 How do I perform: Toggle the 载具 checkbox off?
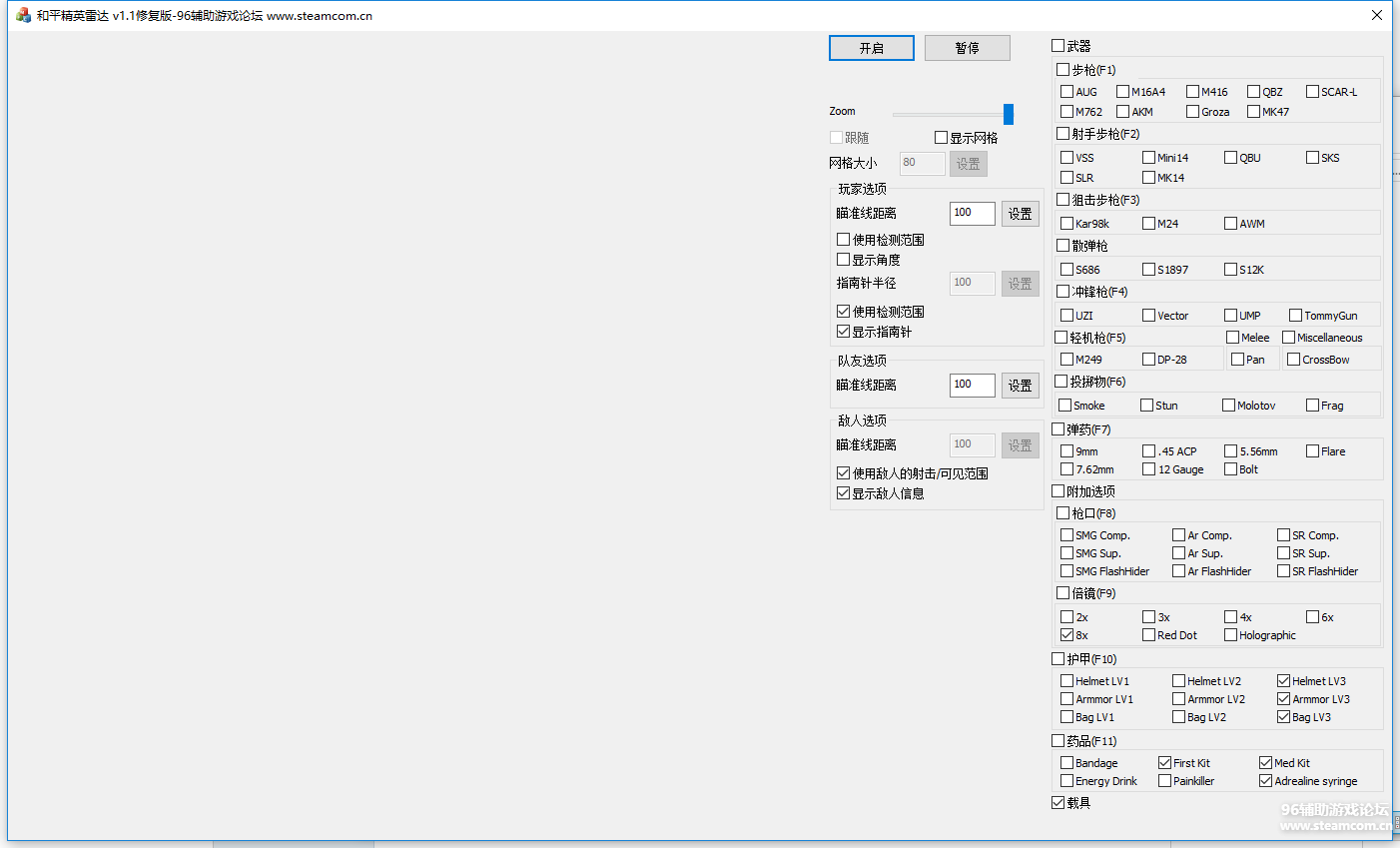pyautogui.click(x=1058, y=803)
